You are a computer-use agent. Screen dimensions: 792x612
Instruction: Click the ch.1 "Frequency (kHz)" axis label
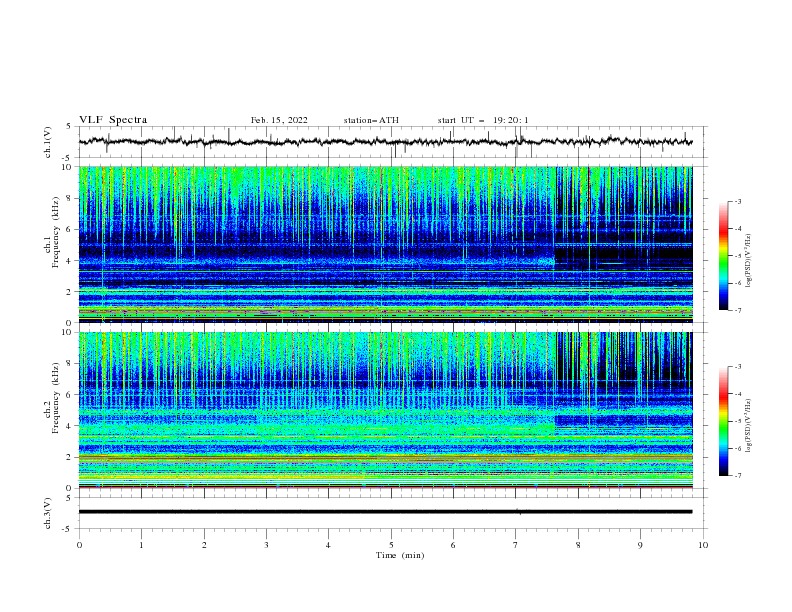[x=56, y=232]
